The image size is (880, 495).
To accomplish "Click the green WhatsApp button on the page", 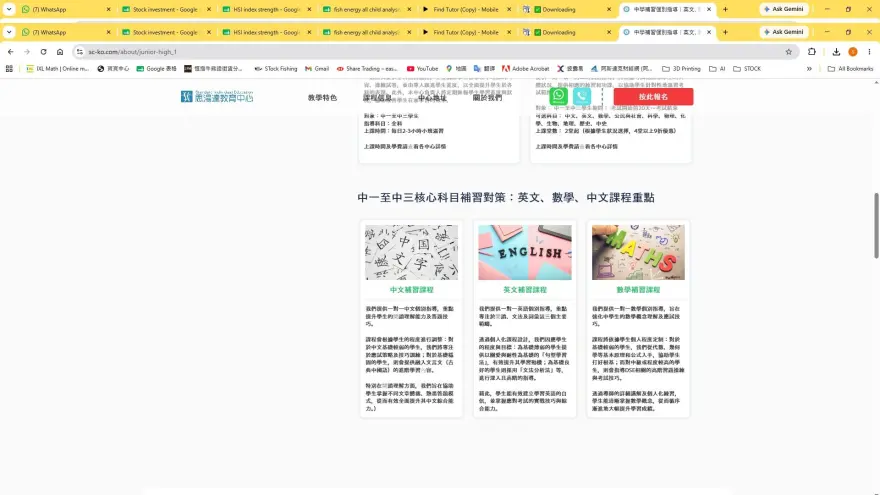I will (558, 96).
